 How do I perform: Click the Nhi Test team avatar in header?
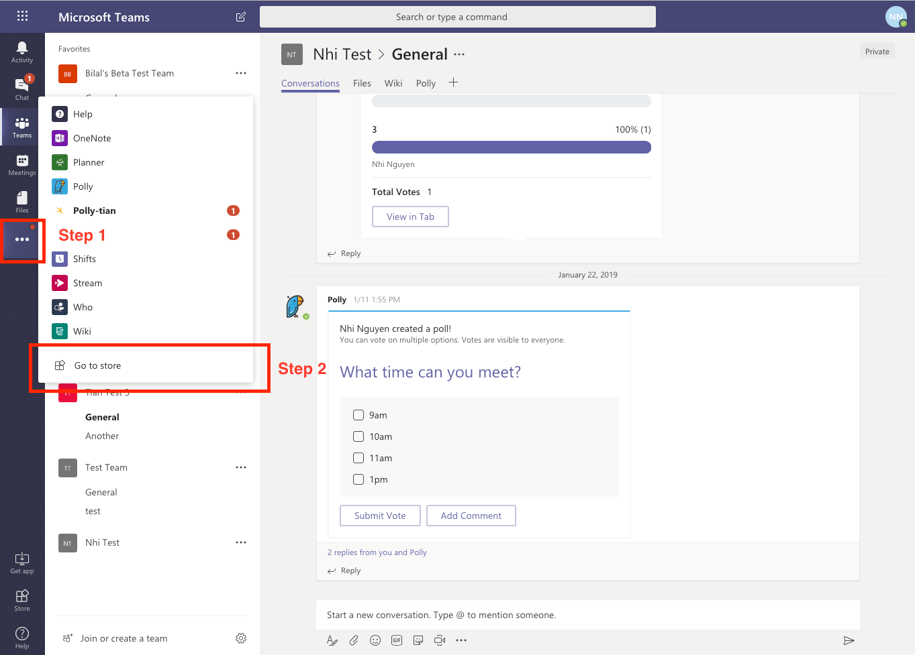coord(292,54)
